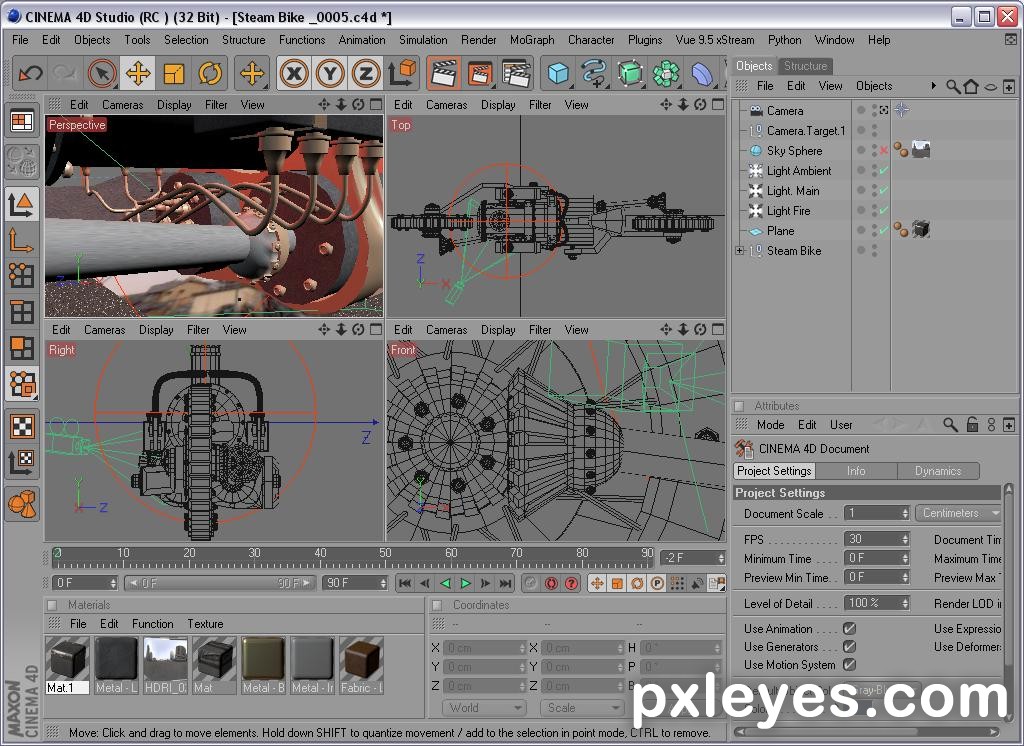Image resolution: width=1024 pixels, height=746 pixels.
Task: Select the HDRI material thumbnail
Action: point(165,665)
